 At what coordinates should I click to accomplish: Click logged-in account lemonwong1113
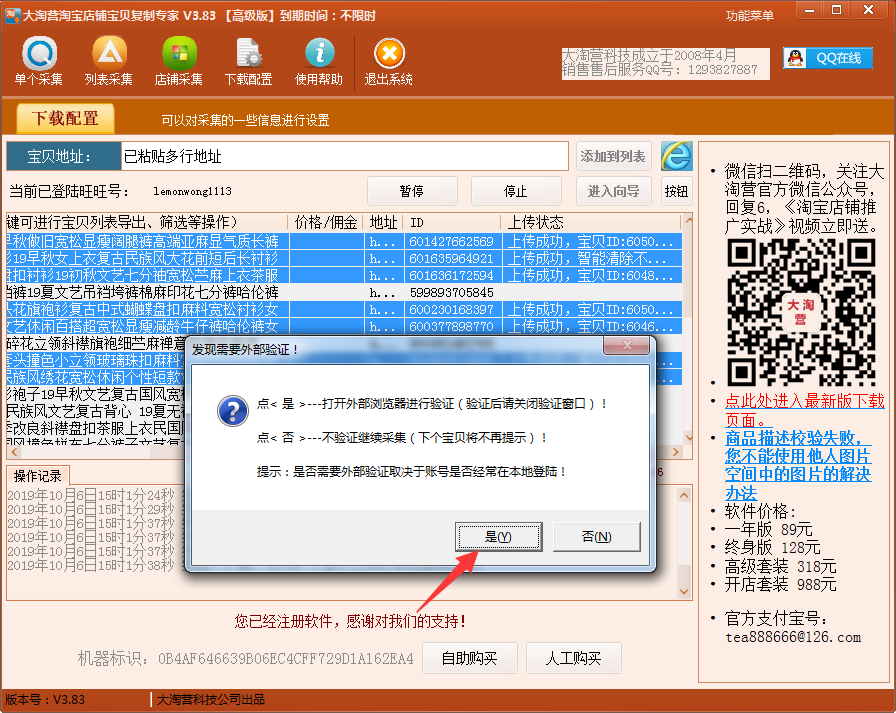click(x=192, y=191)
